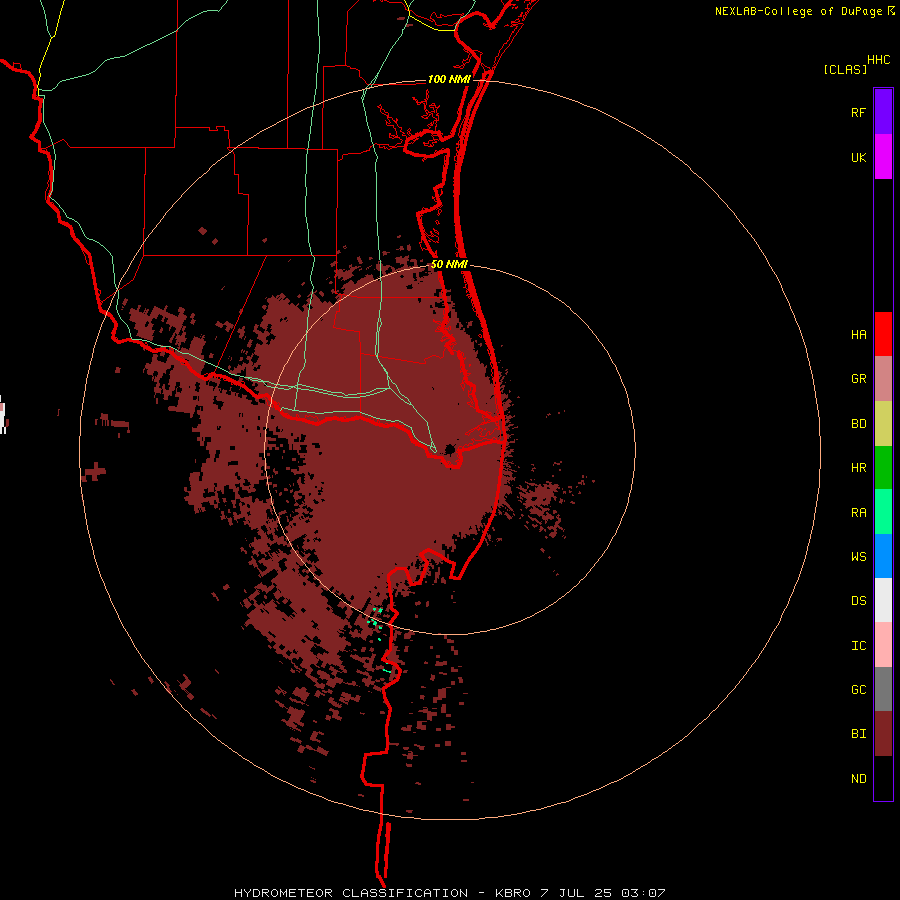Screen dimensions: 900x900
Task: Click the HR green legend swatch
Action: click(883, 467)
